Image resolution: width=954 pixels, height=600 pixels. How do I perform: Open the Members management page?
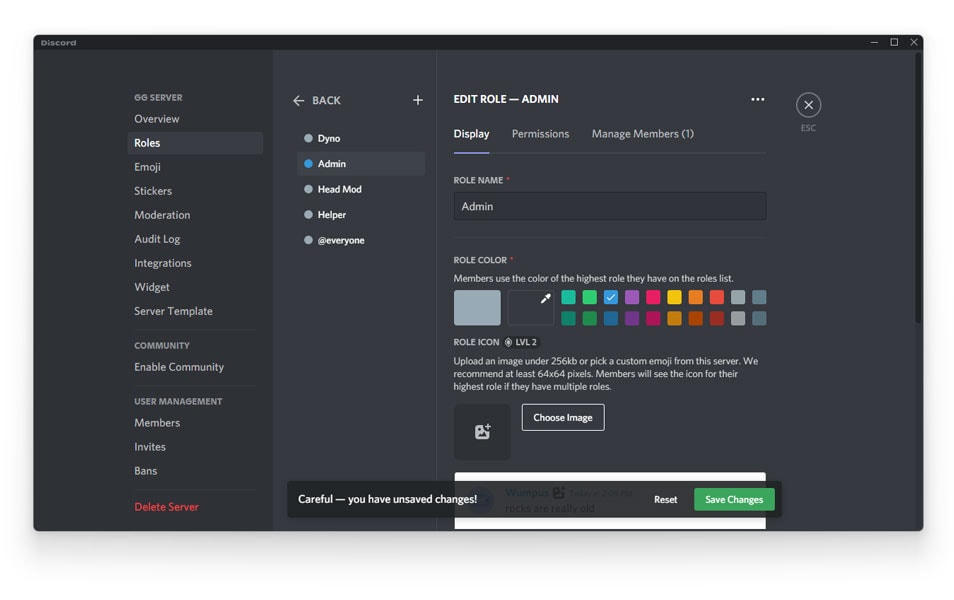pos(195,423)
